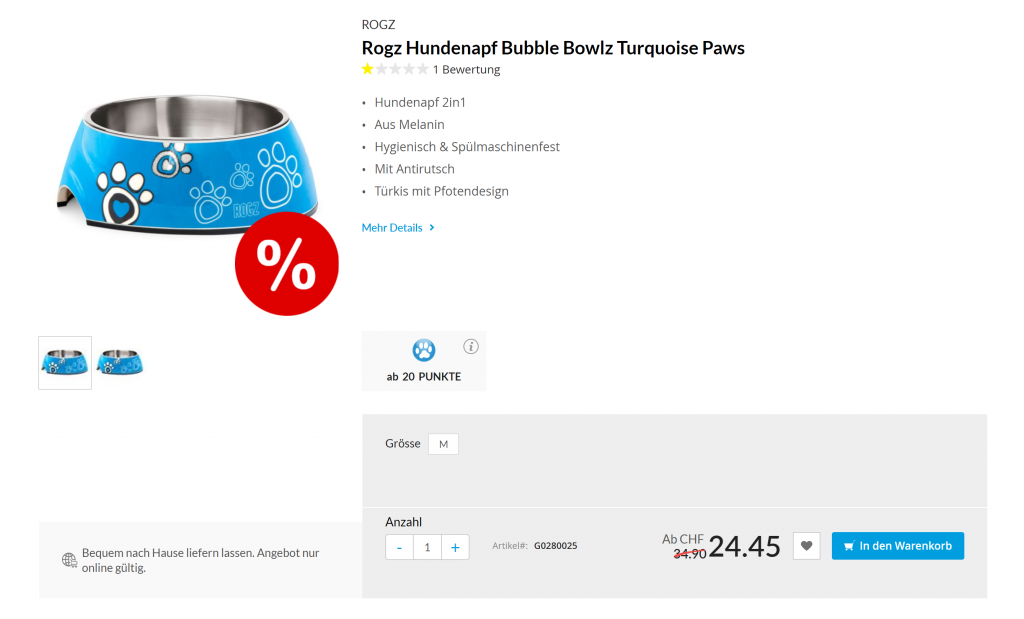Click the ab 20 PUNKTE label
Image resolution: width=1024 pixels, height=619 pixels.
[x=424, y=377]
